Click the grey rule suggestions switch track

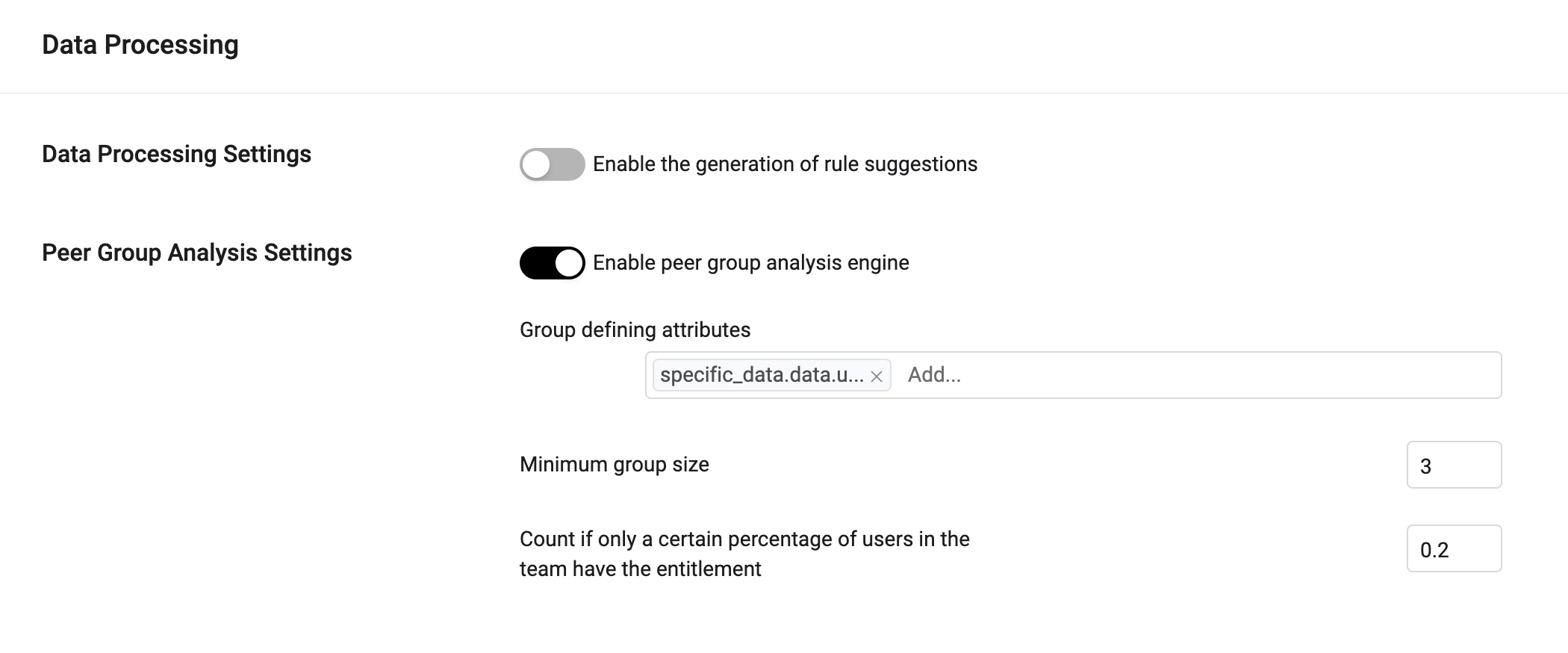tap(553, 164)
